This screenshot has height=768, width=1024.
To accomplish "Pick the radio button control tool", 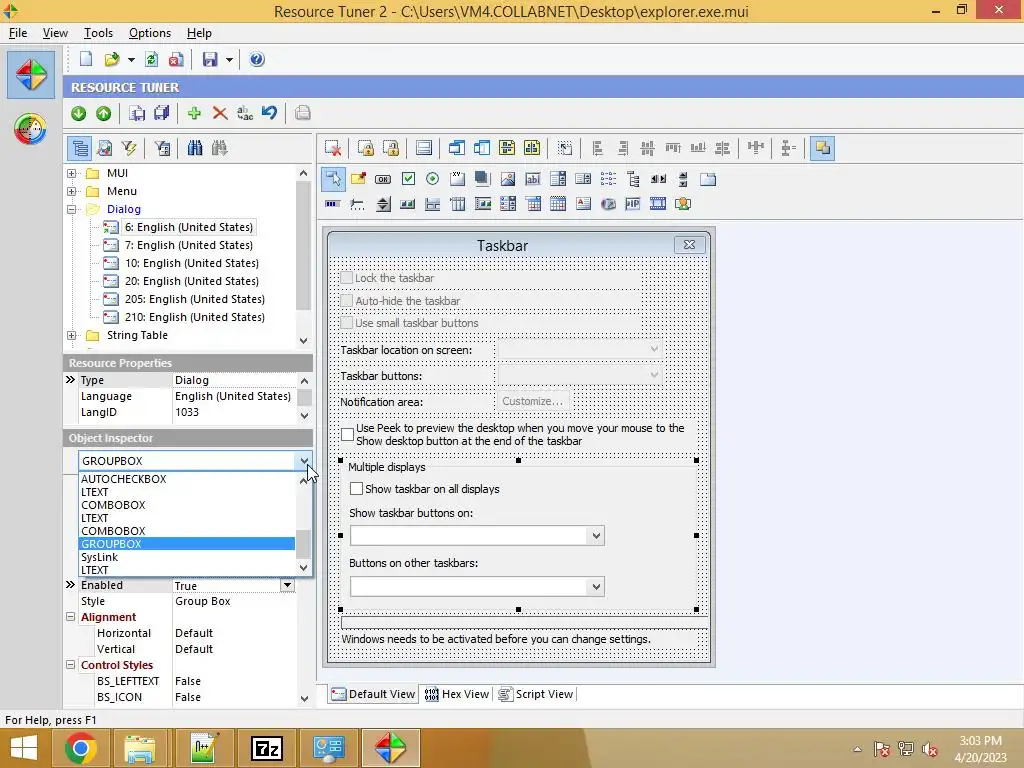I will pyautogui.click(x=432, y=179).
